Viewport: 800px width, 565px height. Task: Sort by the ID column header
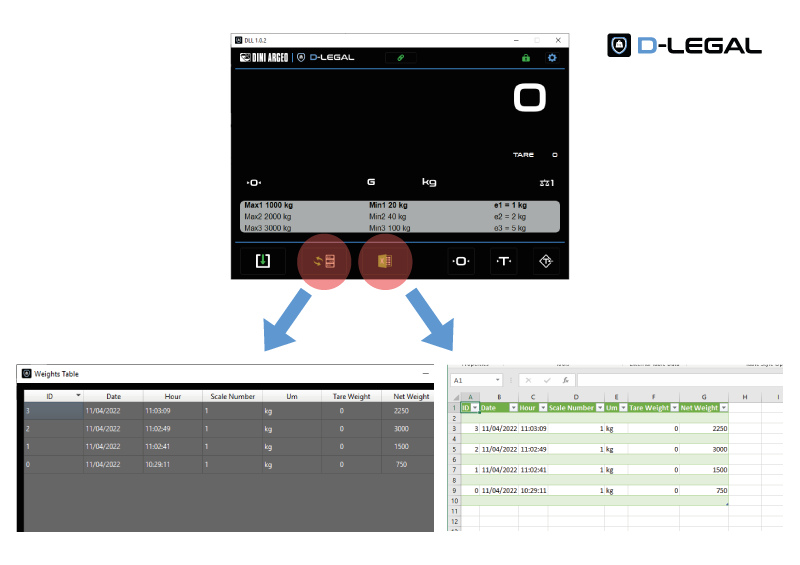(50, 396)
